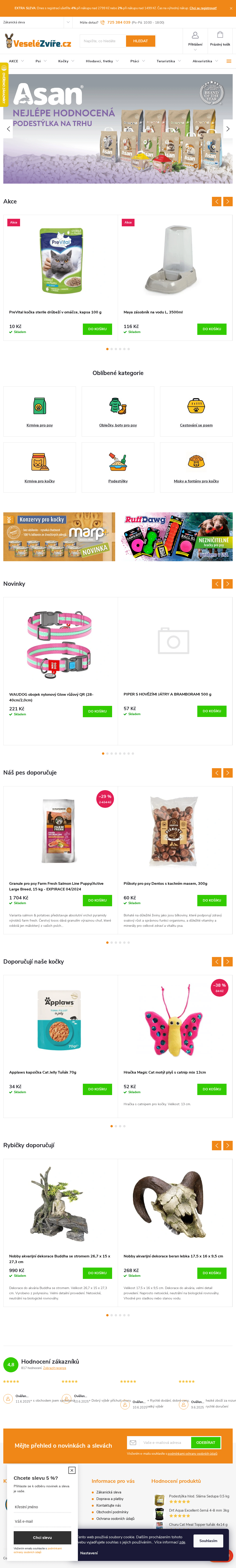Dismiss the top EXTRA SLEVA banner
236x1568 pixels.
point(231,8)
